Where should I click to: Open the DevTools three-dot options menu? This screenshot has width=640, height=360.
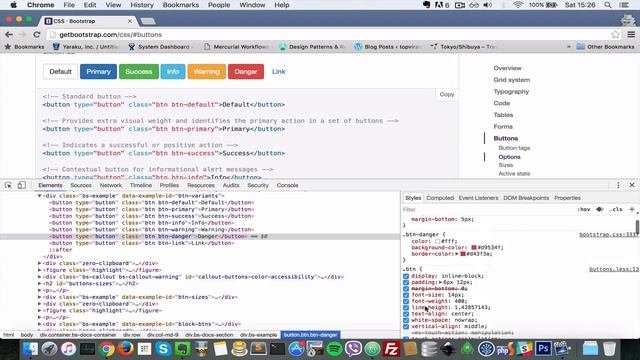coord(618,185)
